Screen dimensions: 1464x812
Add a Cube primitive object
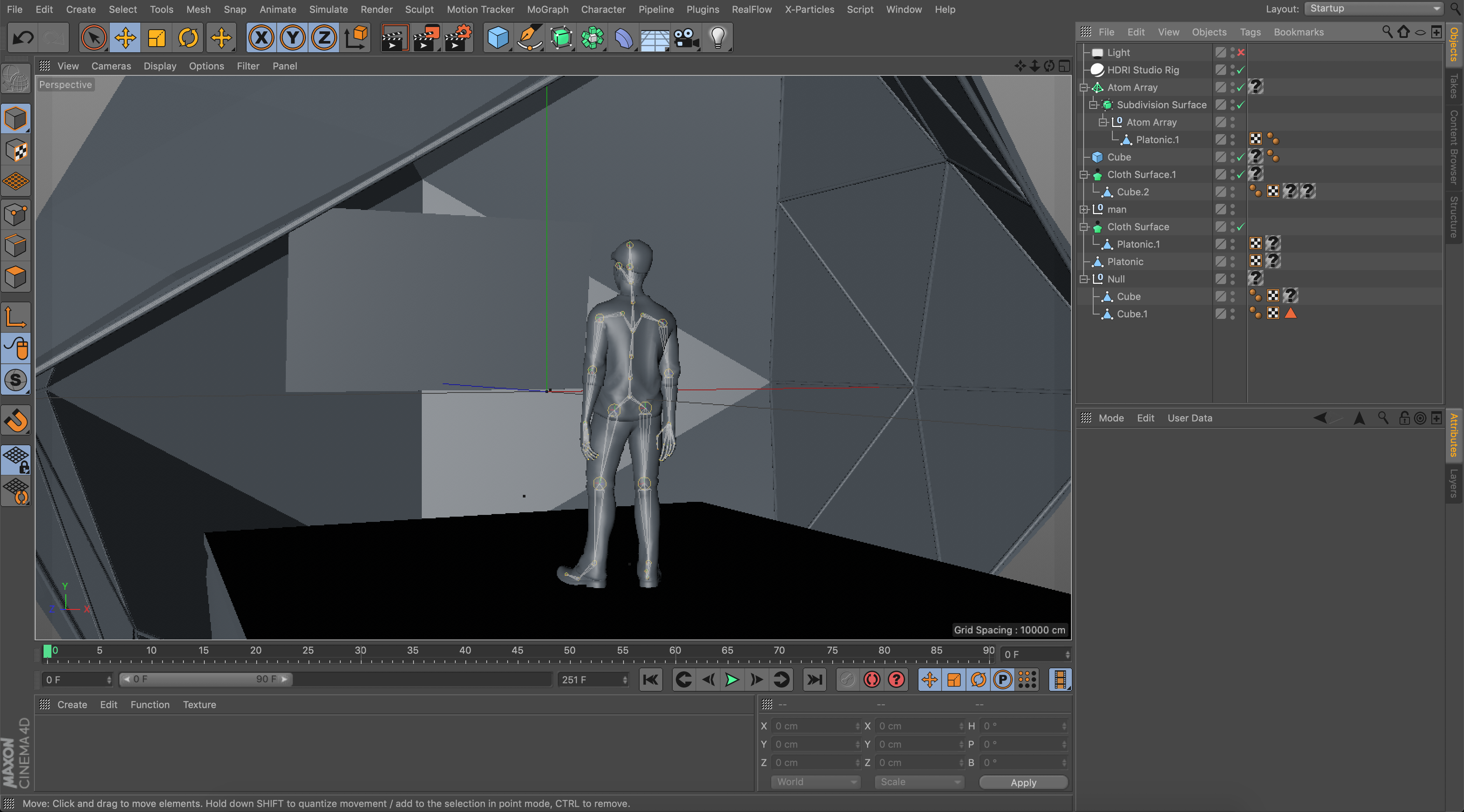click(x=498, y=38)
